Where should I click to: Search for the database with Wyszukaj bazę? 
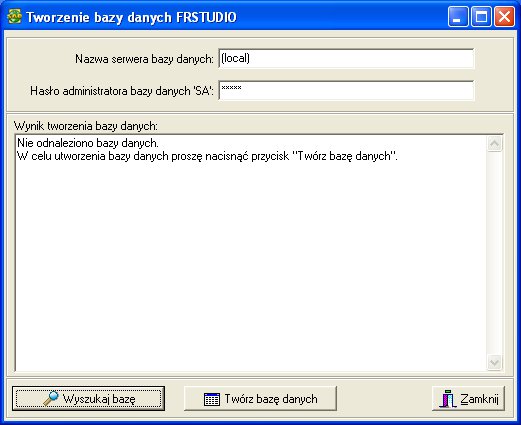click(89, 398)
